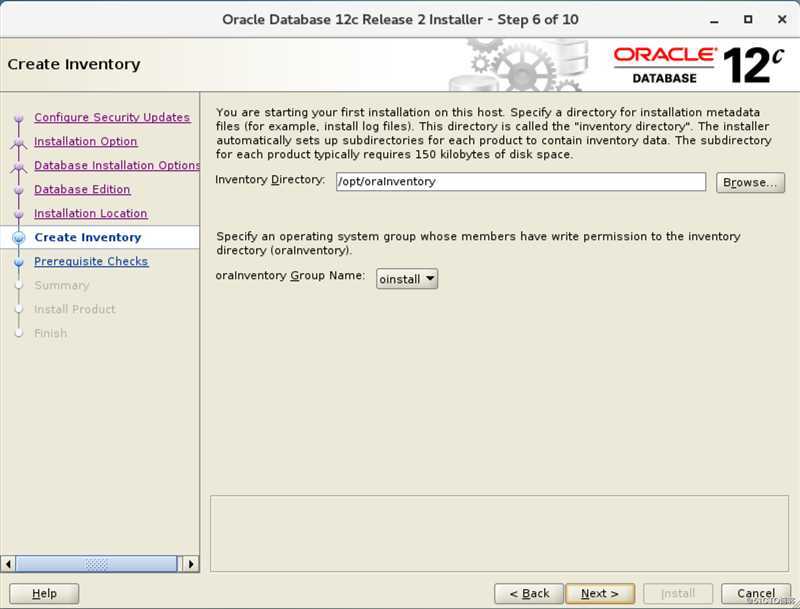Go to Prerequisite Checks step
The image size is (800, 609).
click(x=91, y=261)
